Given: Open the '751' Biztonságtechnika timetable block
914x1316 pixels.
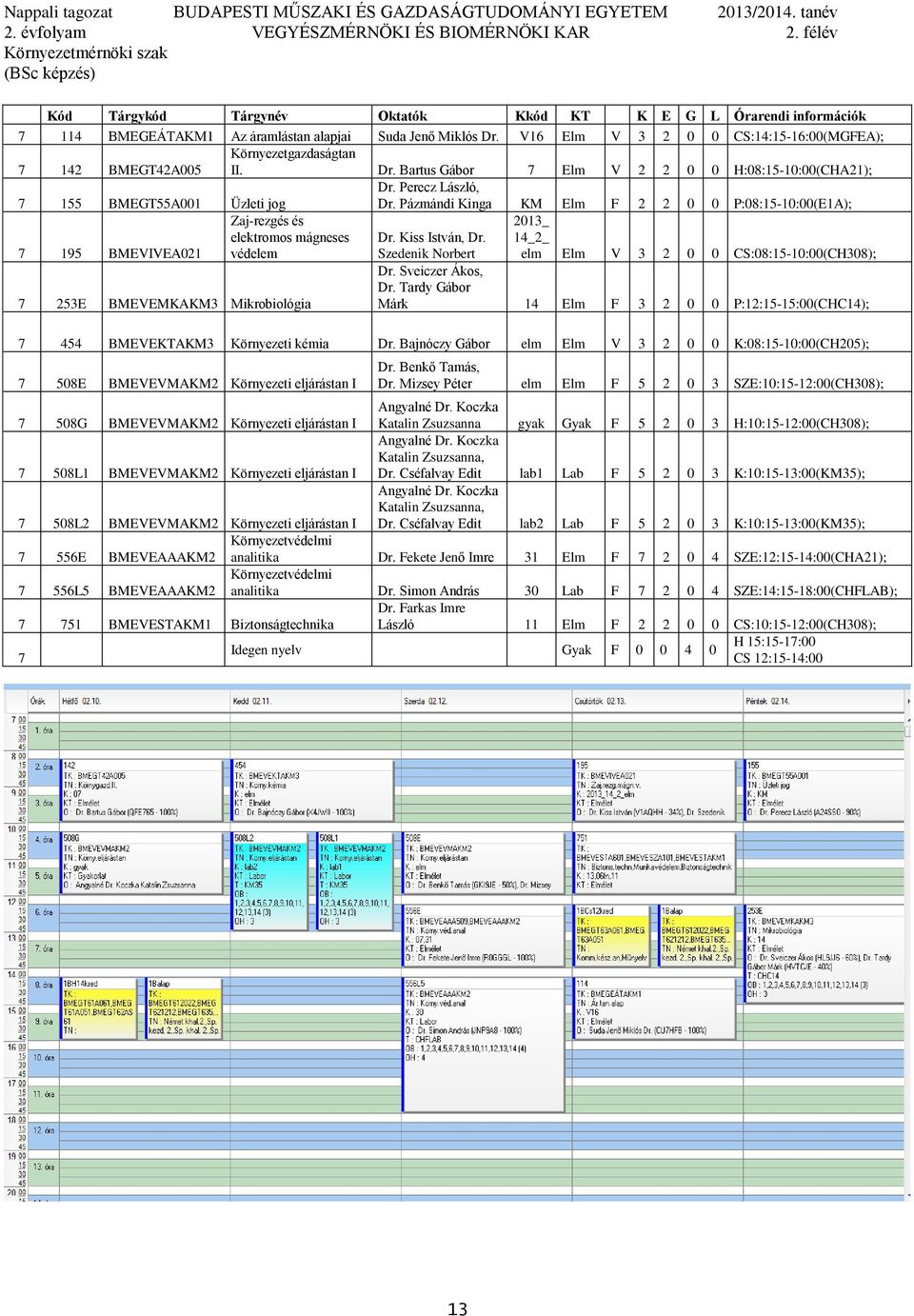Looking at the screenshot, I should pos(653,863).
